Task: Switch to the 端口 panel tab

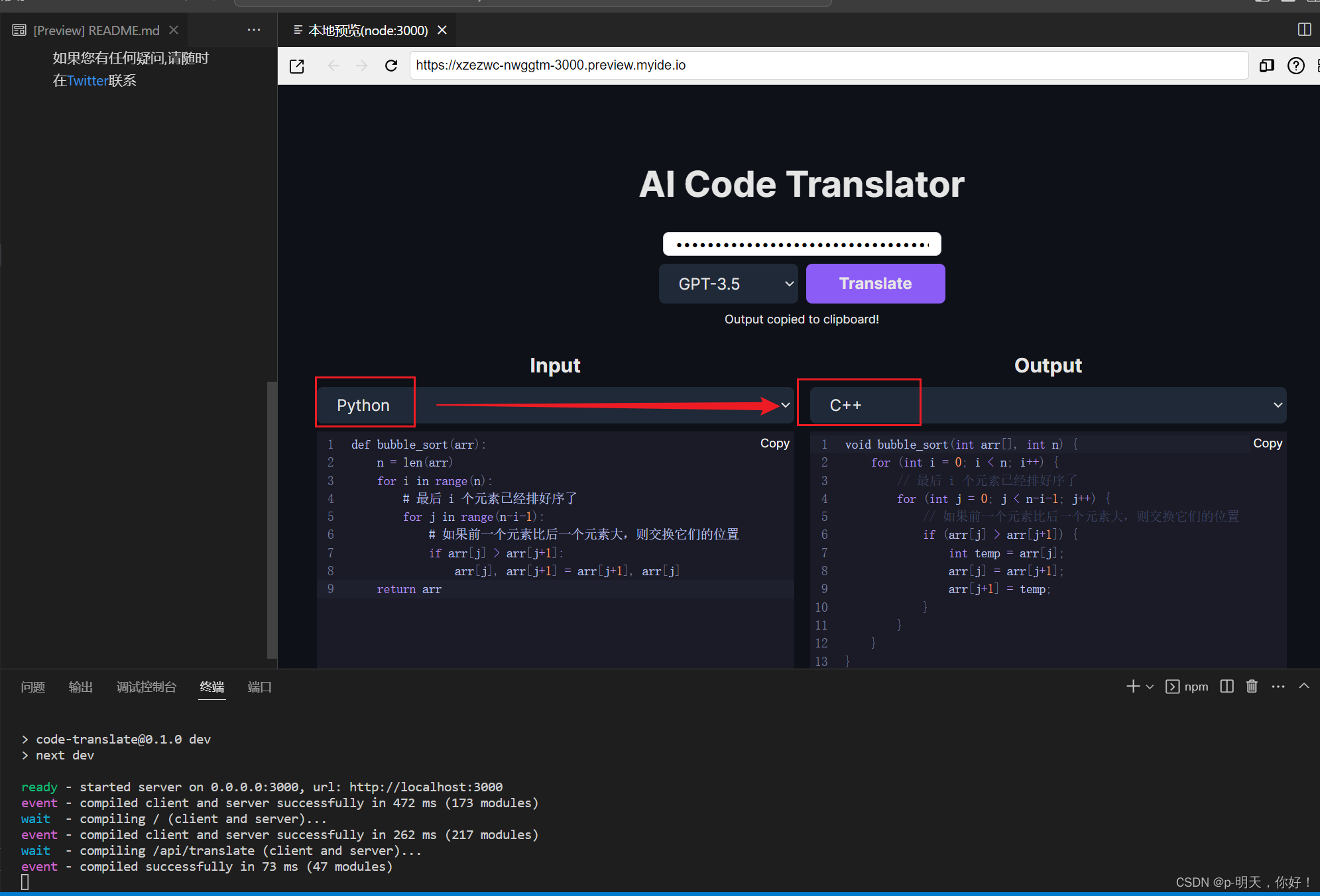Action: [260, 687]
